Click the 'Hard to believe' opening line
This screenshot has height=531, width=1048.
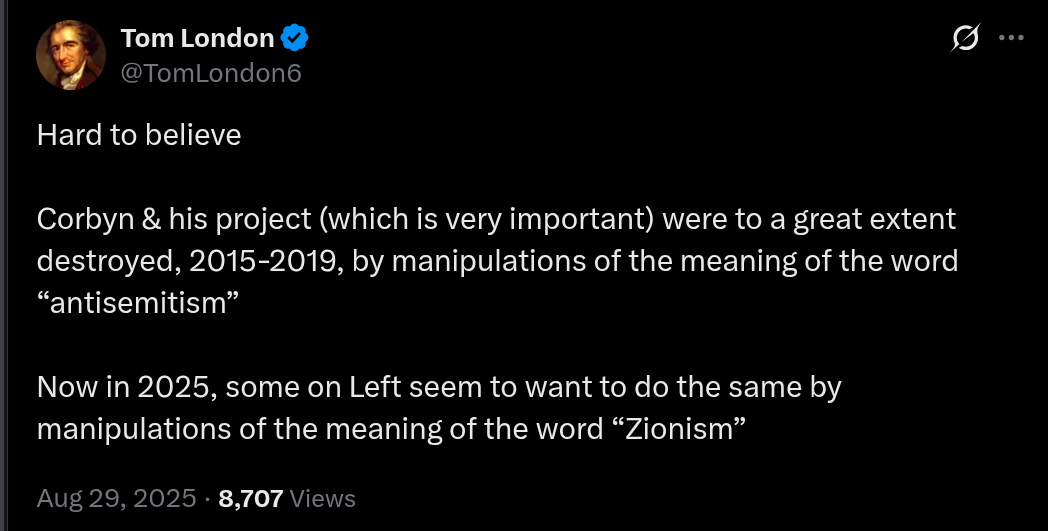point(139,135)
